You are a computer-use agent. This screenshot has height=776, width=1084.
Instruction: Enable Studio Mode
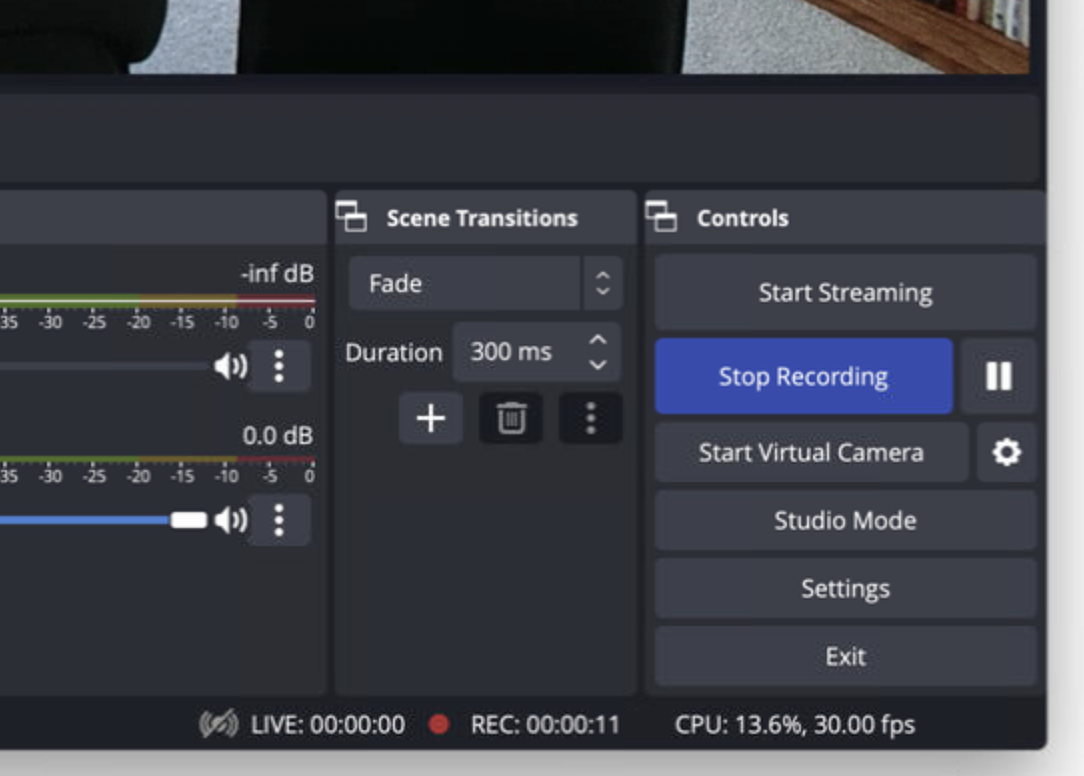(x=845, y=520)
